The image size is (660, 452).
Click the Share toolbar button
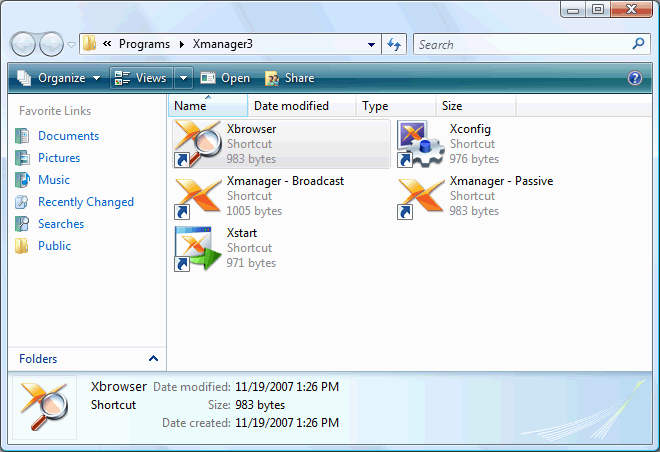pyautogui.click(x=290, y=78)
